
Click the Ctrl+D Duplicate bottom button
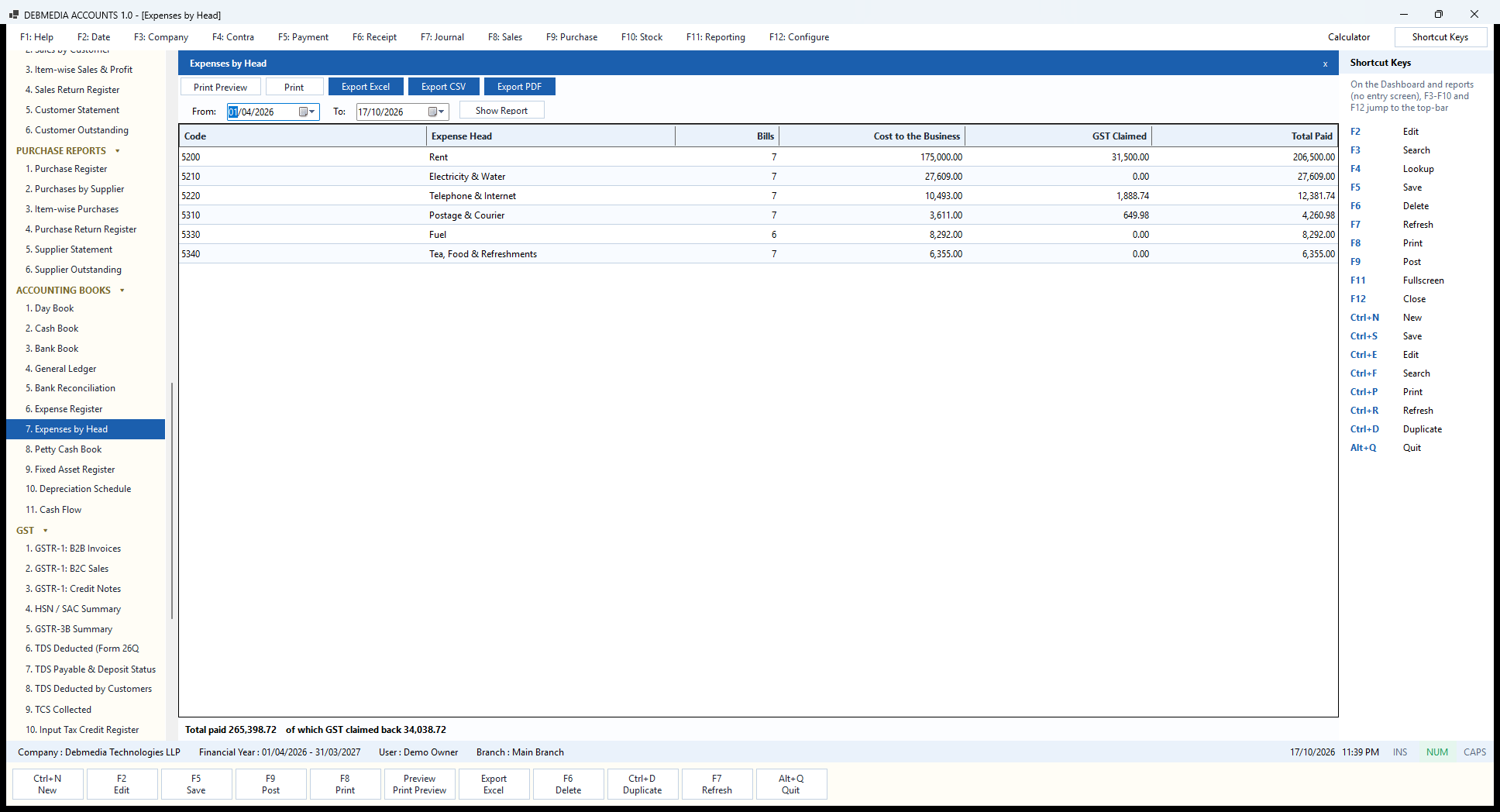pos(642,784)
